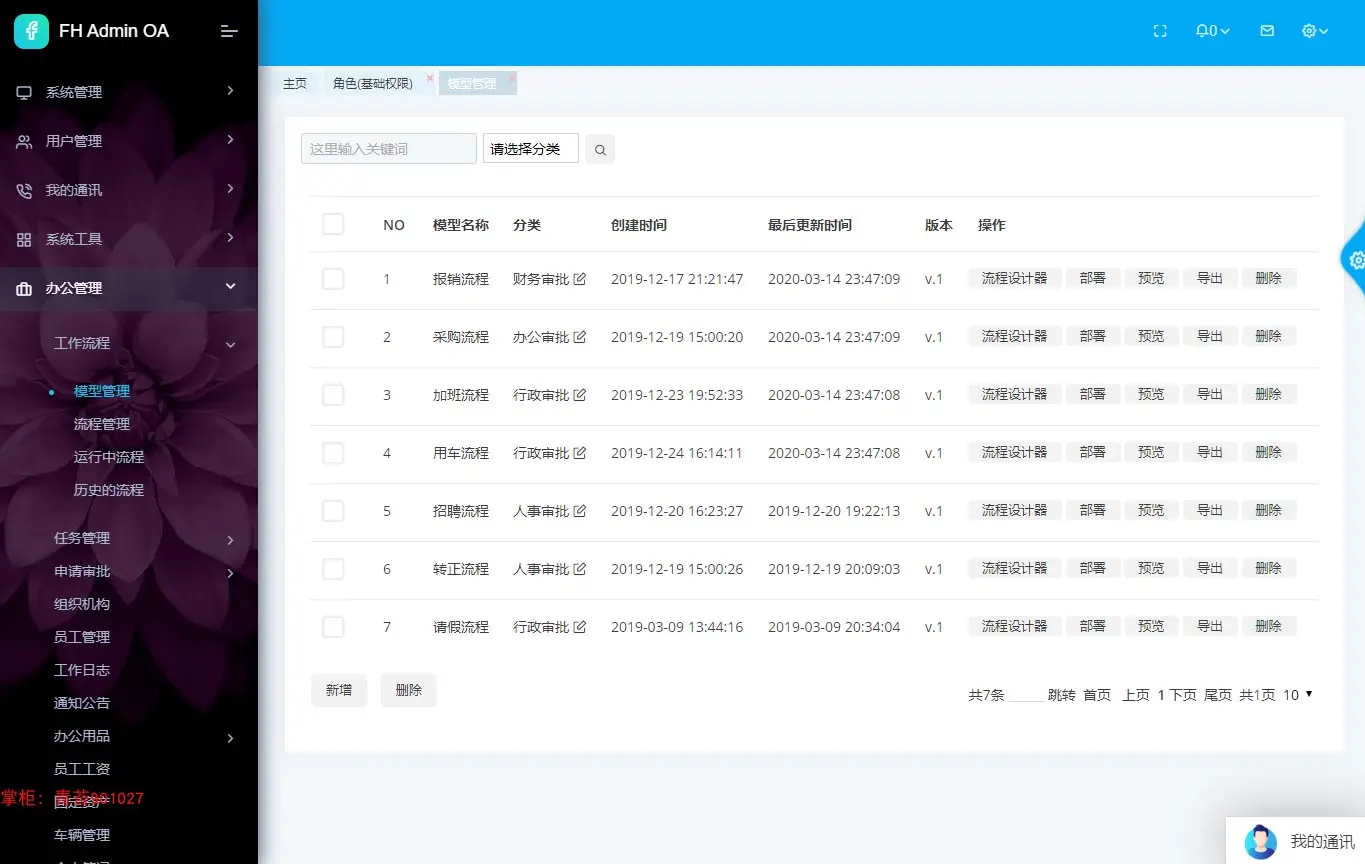Screen dimensions: 1365x864
Task: Enter fullscreen mode via header icon
Action: [1160, 31]
